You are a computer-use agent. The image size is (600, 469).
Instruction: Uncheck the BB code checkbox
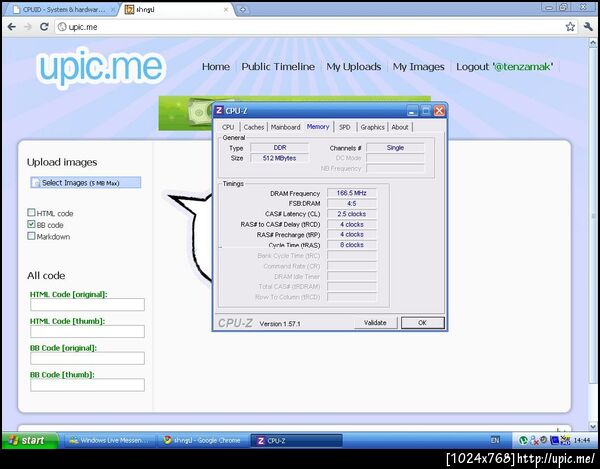(x=31, y=224)
